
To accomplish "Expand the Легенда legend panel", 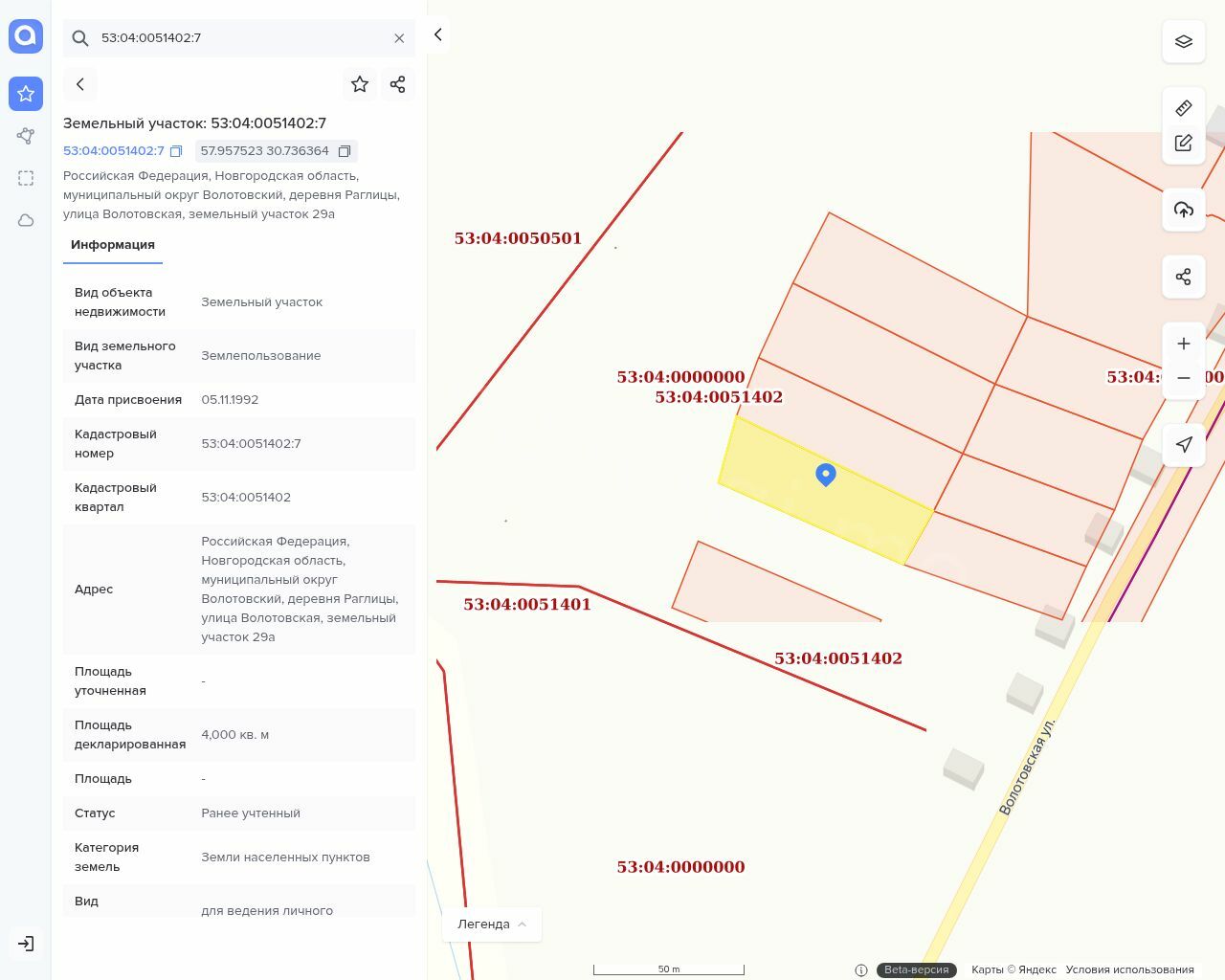I will [x=492, y=924].
